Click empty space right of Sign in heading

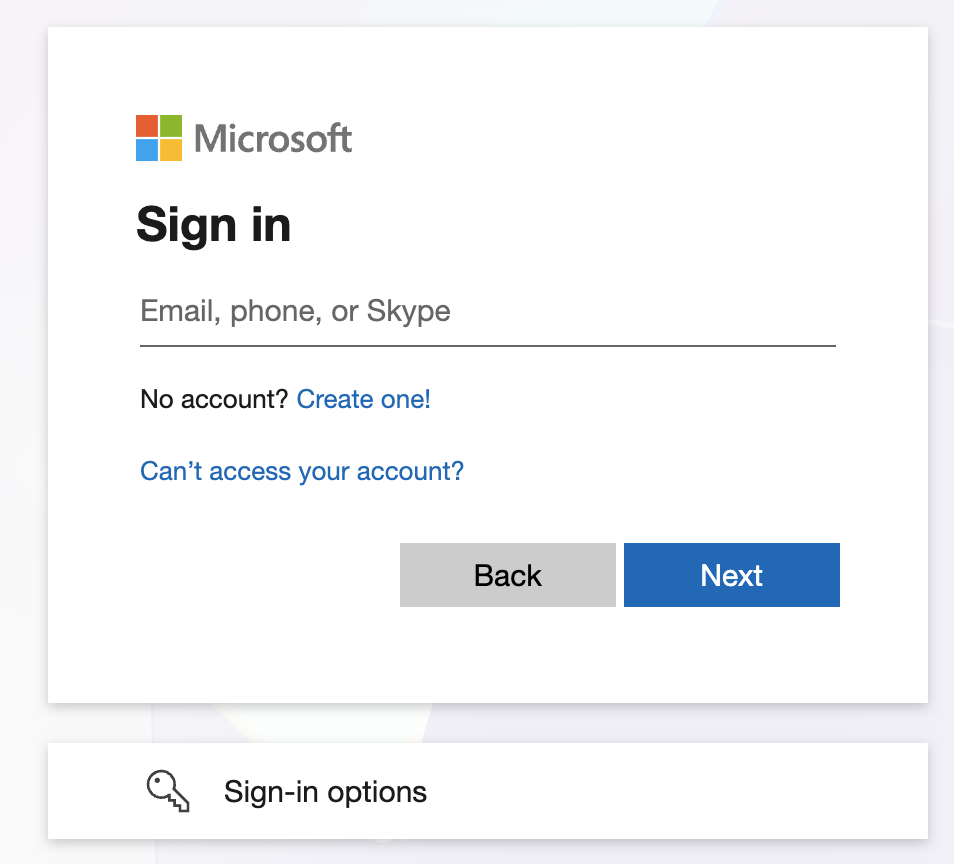click(x=600, y=224)
